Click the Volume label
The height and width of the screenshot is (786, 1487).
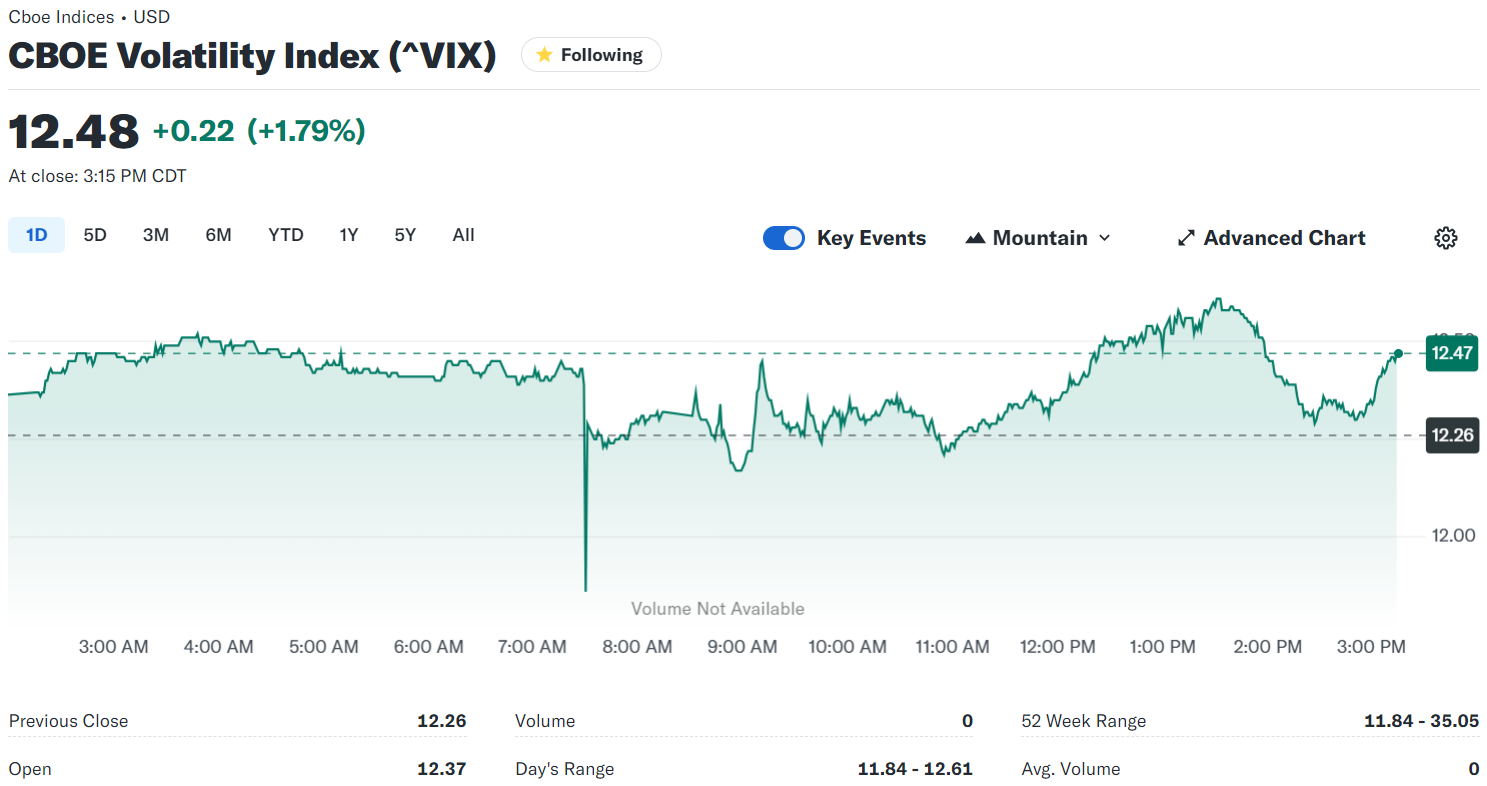545,721
